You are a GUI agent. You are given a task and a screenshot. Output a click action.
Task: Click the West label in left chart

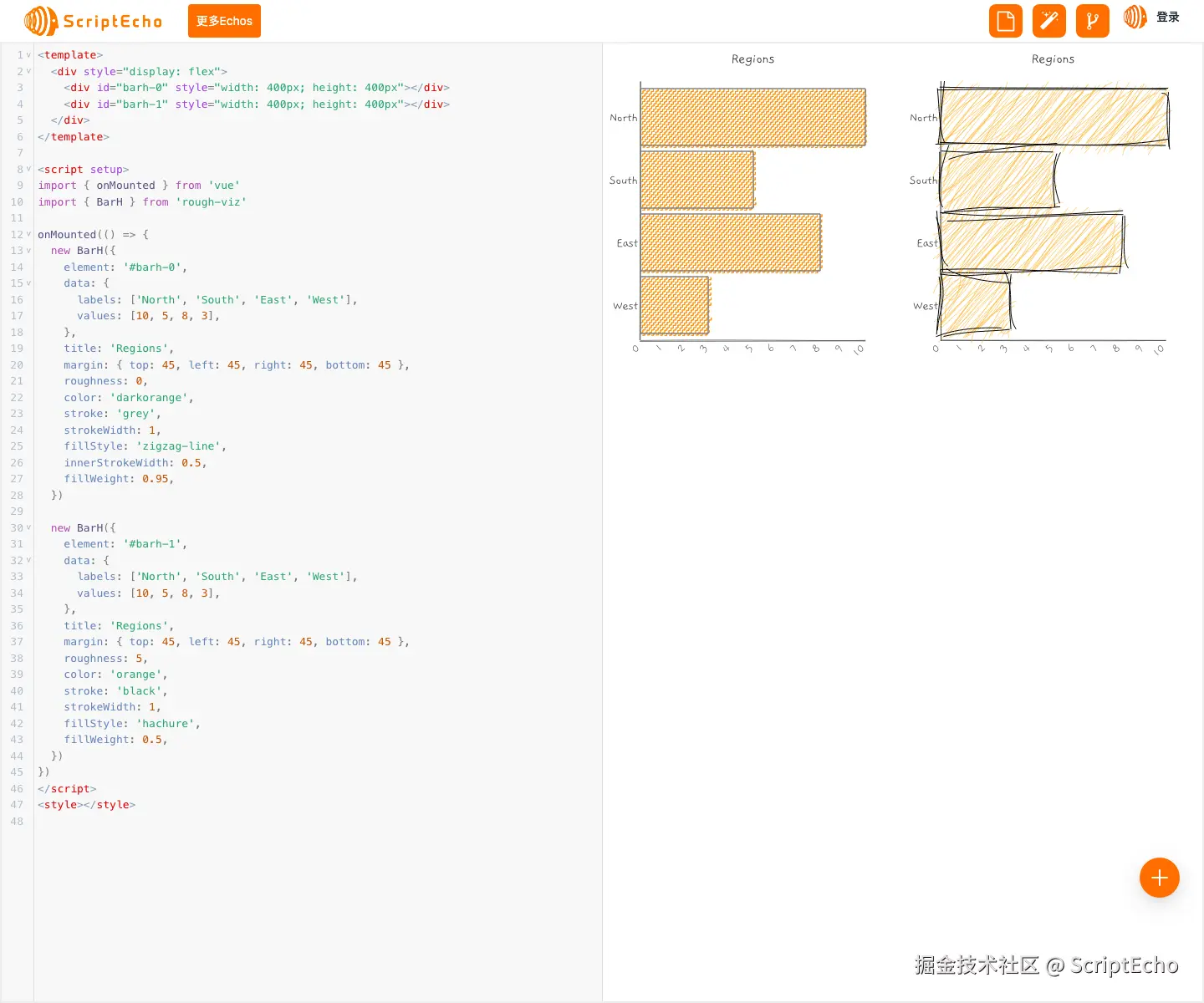click(625, 306)
